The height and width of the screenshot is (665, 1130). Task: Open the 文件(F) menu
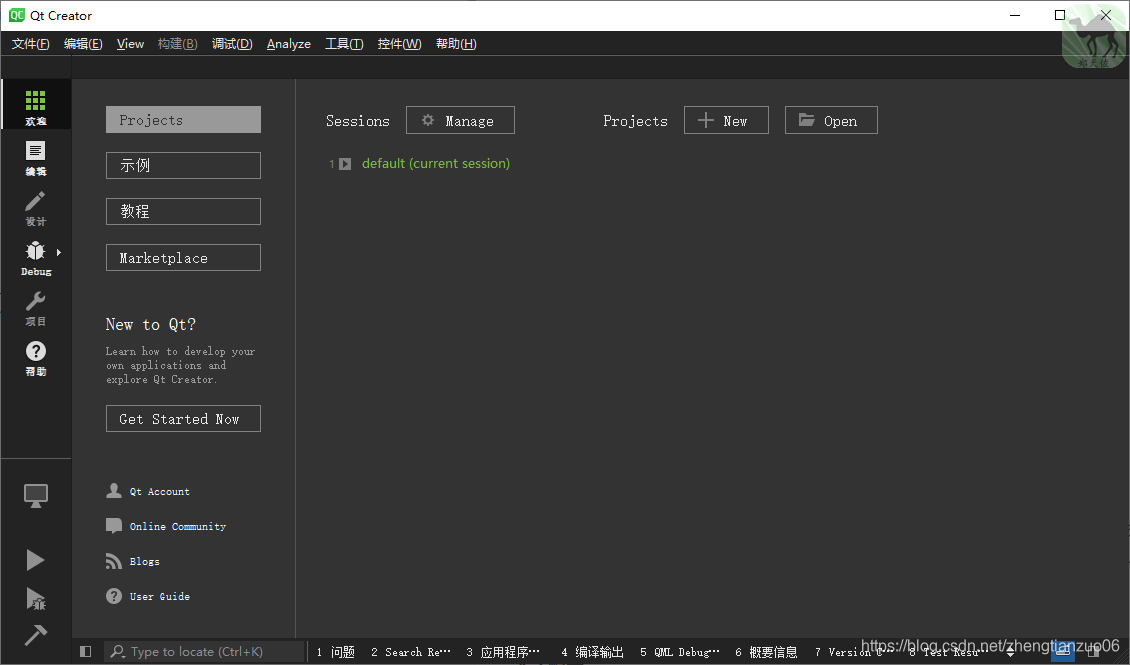pyautogui.click(x=31, y=44)
